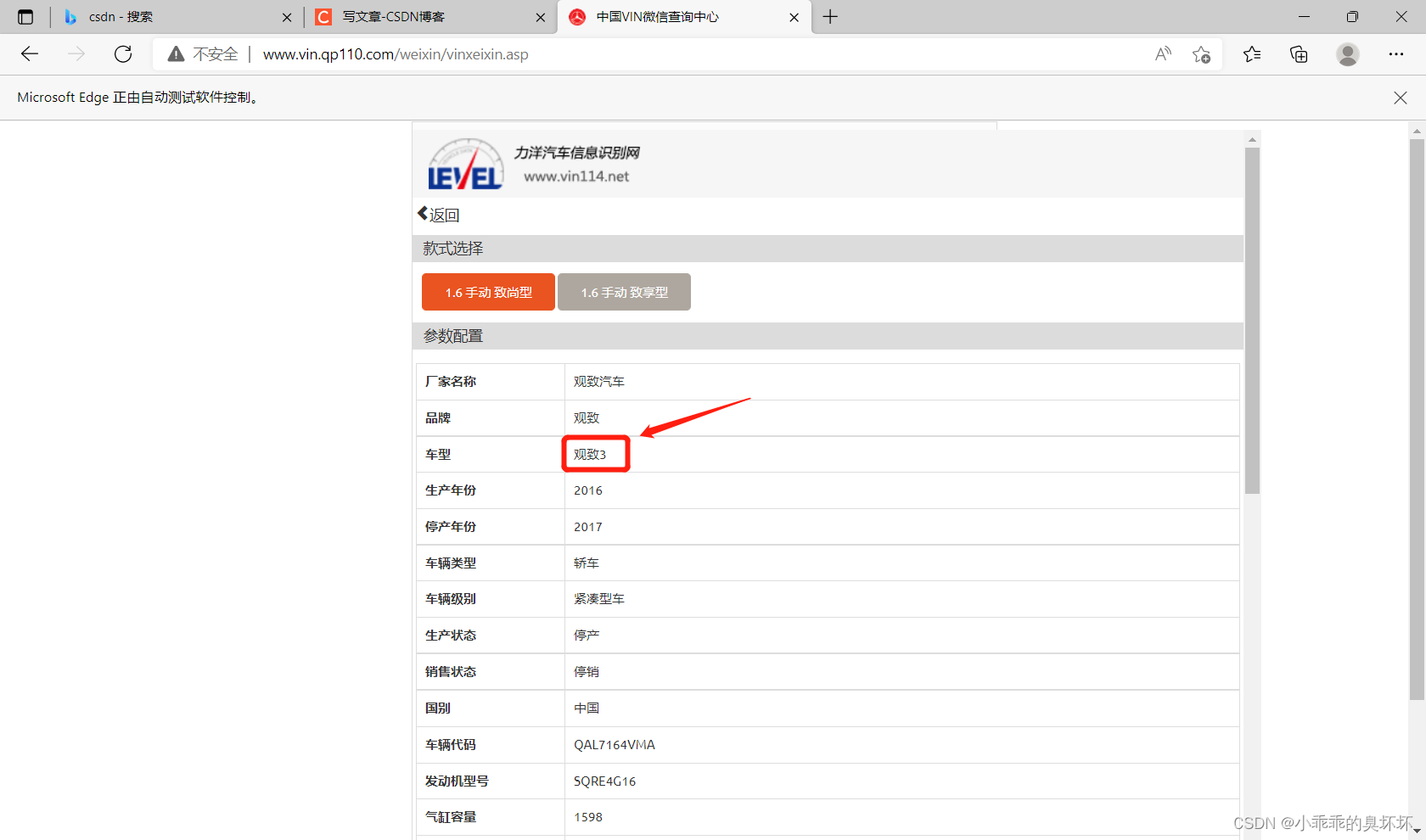Click the 2017 discontinued year value
Viewport: 1426px width, 840px height.
[588, 527]
